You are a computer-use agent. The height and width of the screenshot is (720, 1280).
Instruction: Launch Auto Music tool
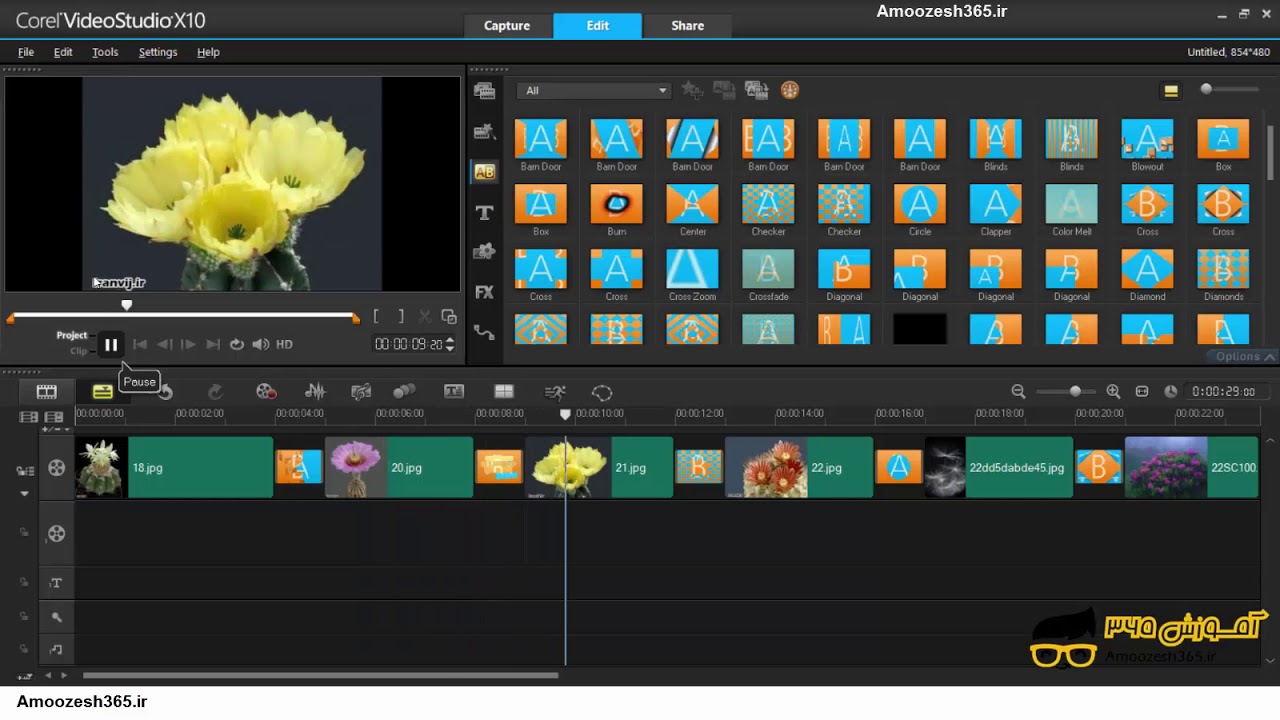pyautogui.click(x=361, y=392)
